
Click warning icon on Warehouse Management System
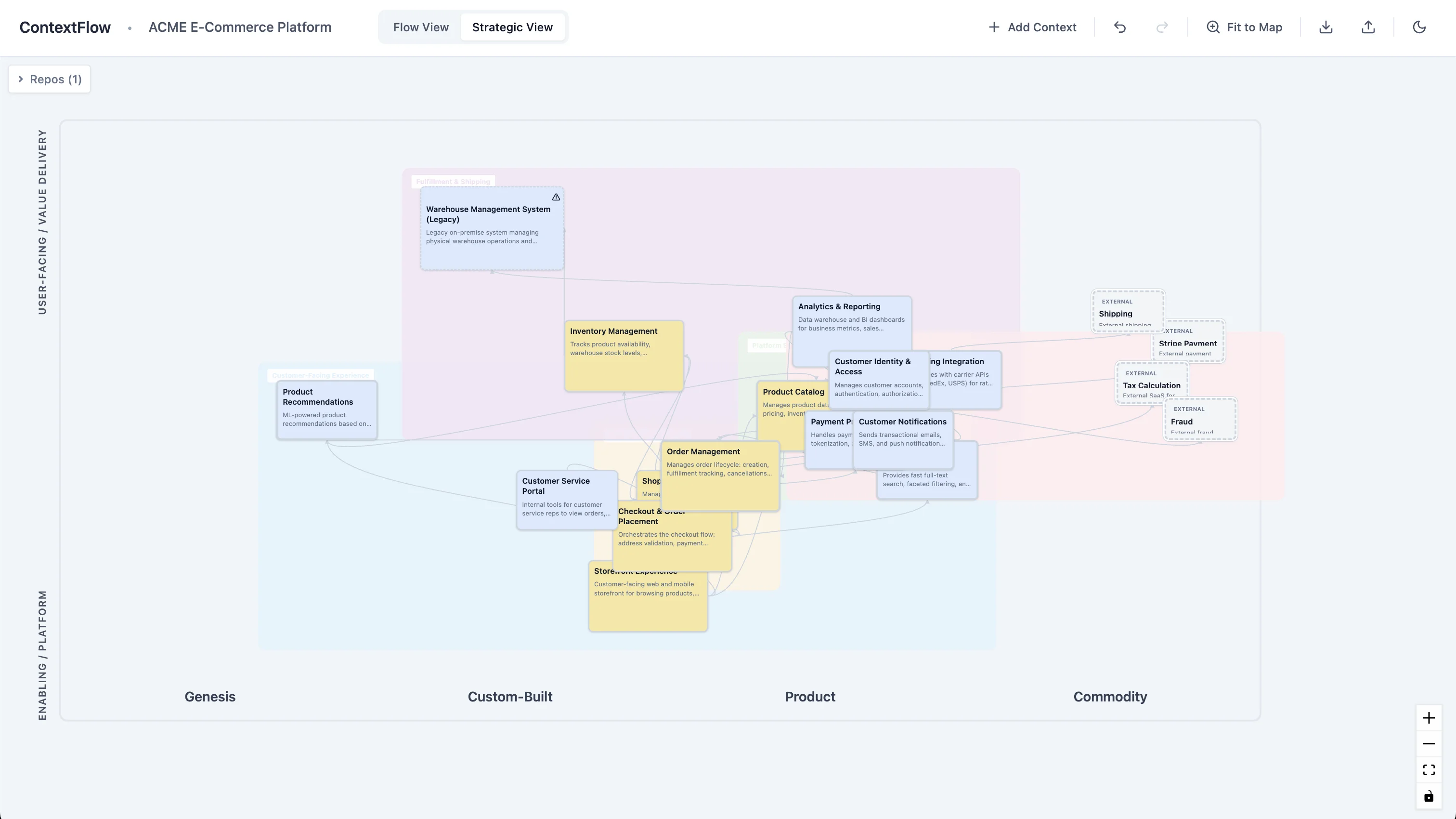pyautogui.click(x=556, y=198)
